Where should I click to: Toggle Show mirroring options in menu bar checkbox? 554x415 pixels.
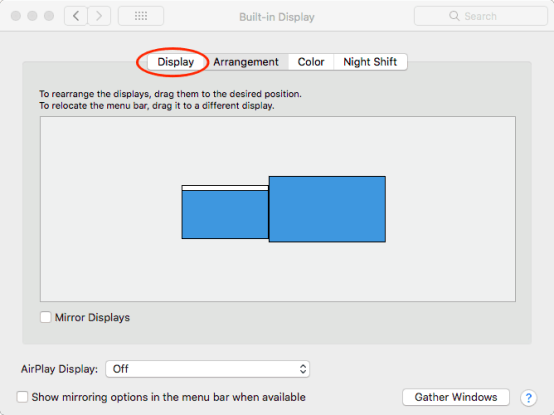coord(22,397)
